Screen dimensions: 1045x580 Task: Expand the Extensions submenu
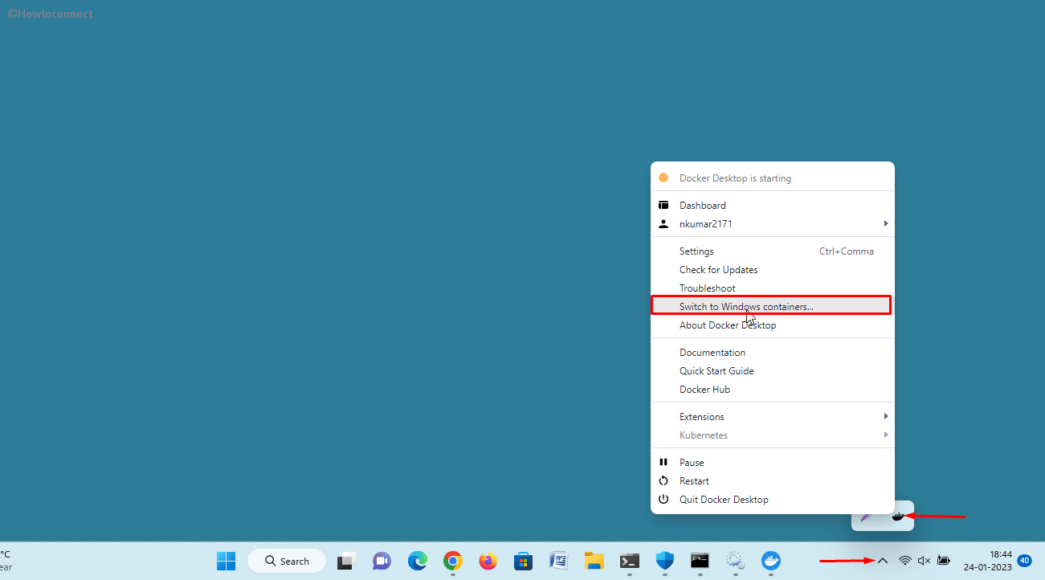click(x=772, y=417)
